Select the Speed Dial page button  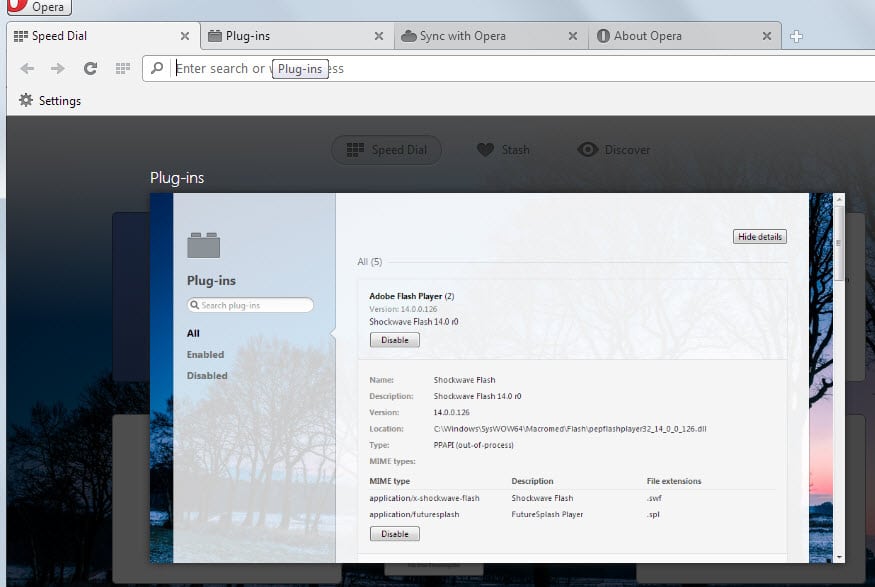click(x=386, y=150)
